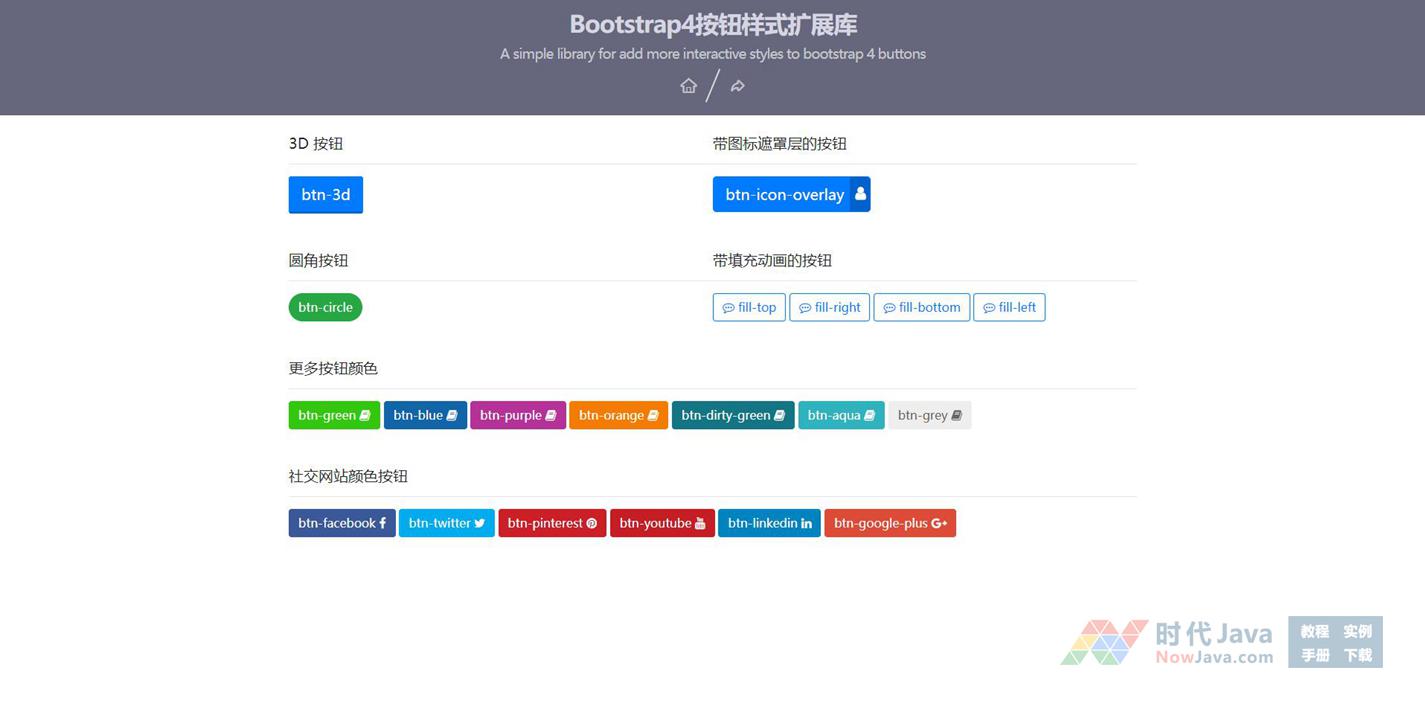Click the fill-left outline button
The image size is (1425, 718).
tap(1009, 307)
